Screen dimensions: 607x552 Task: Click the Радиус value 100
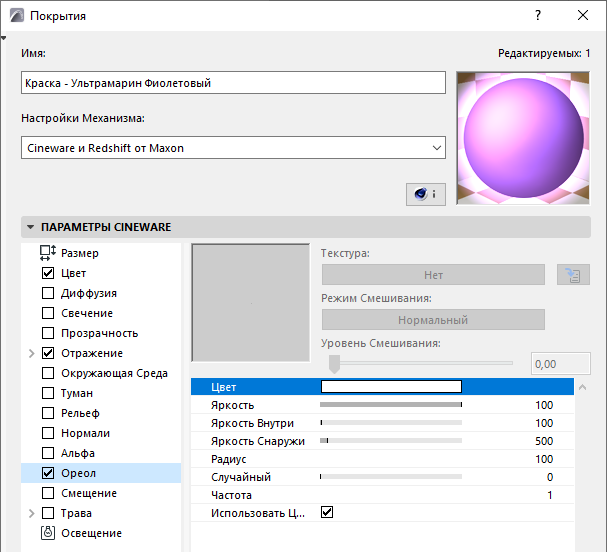click(544, 459)
